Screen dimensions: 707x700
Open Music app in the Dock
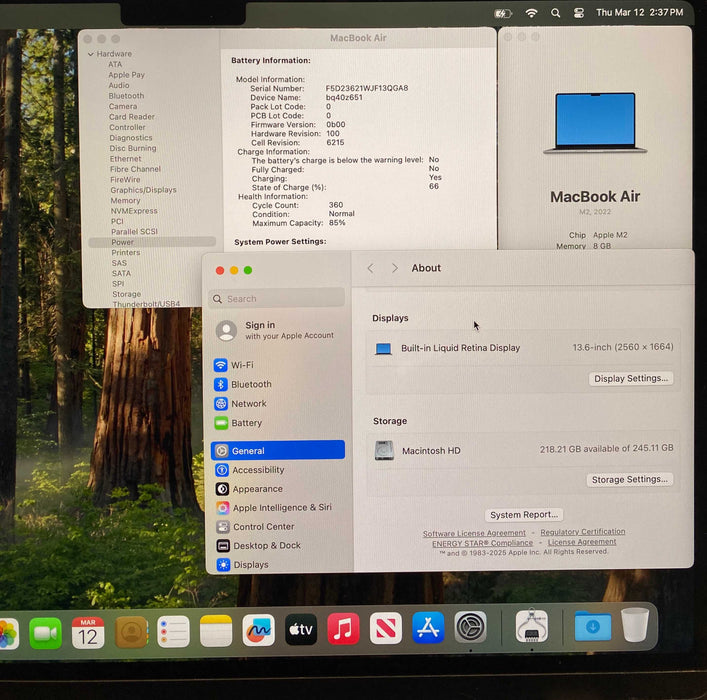[343, 628]
